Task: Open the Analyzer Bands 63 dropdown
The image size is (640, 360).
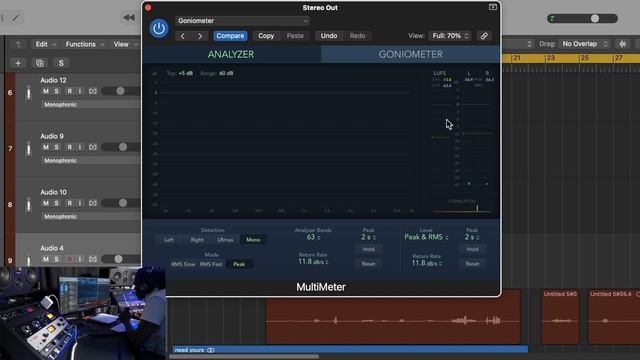Action: [x=313, y=237]
